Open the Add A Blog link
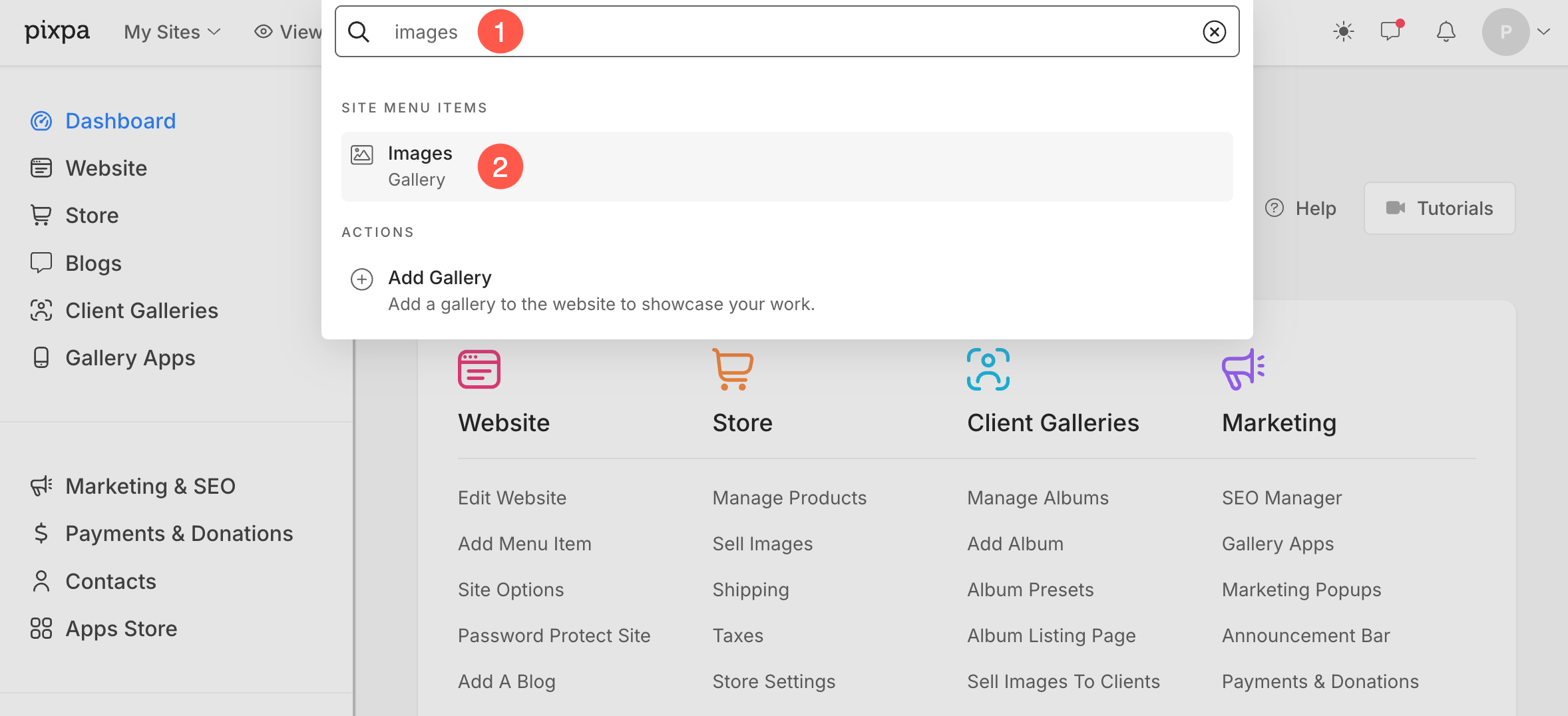The image size is (1568, 716). pyautogui.click(x=506, y=681)
